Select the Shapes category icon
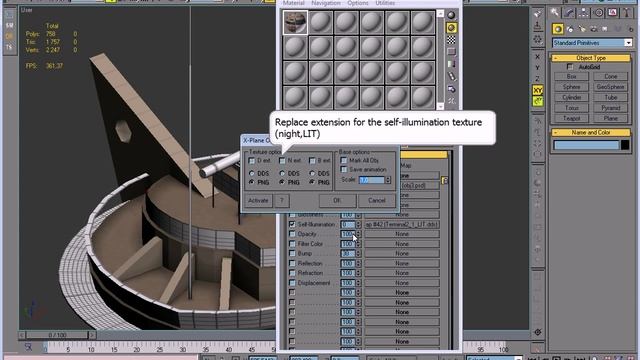 pyautogui.click(x=570, y=29)
